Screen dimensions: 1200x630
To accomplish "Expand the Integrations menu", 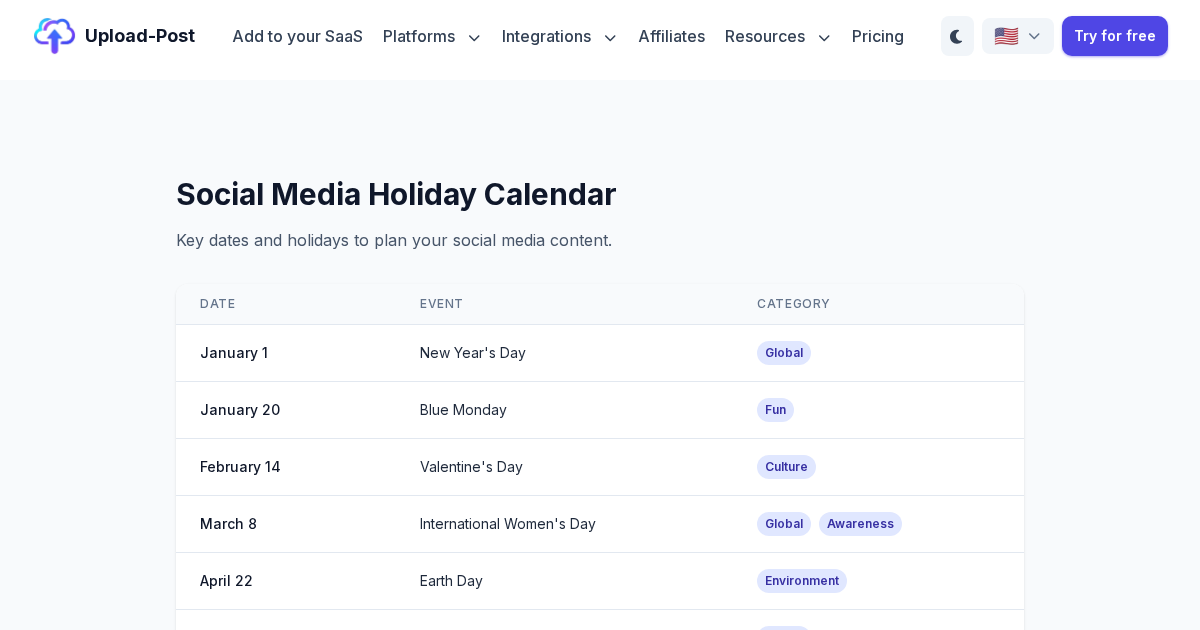I will pyautogui.click(x=560, y=36).
